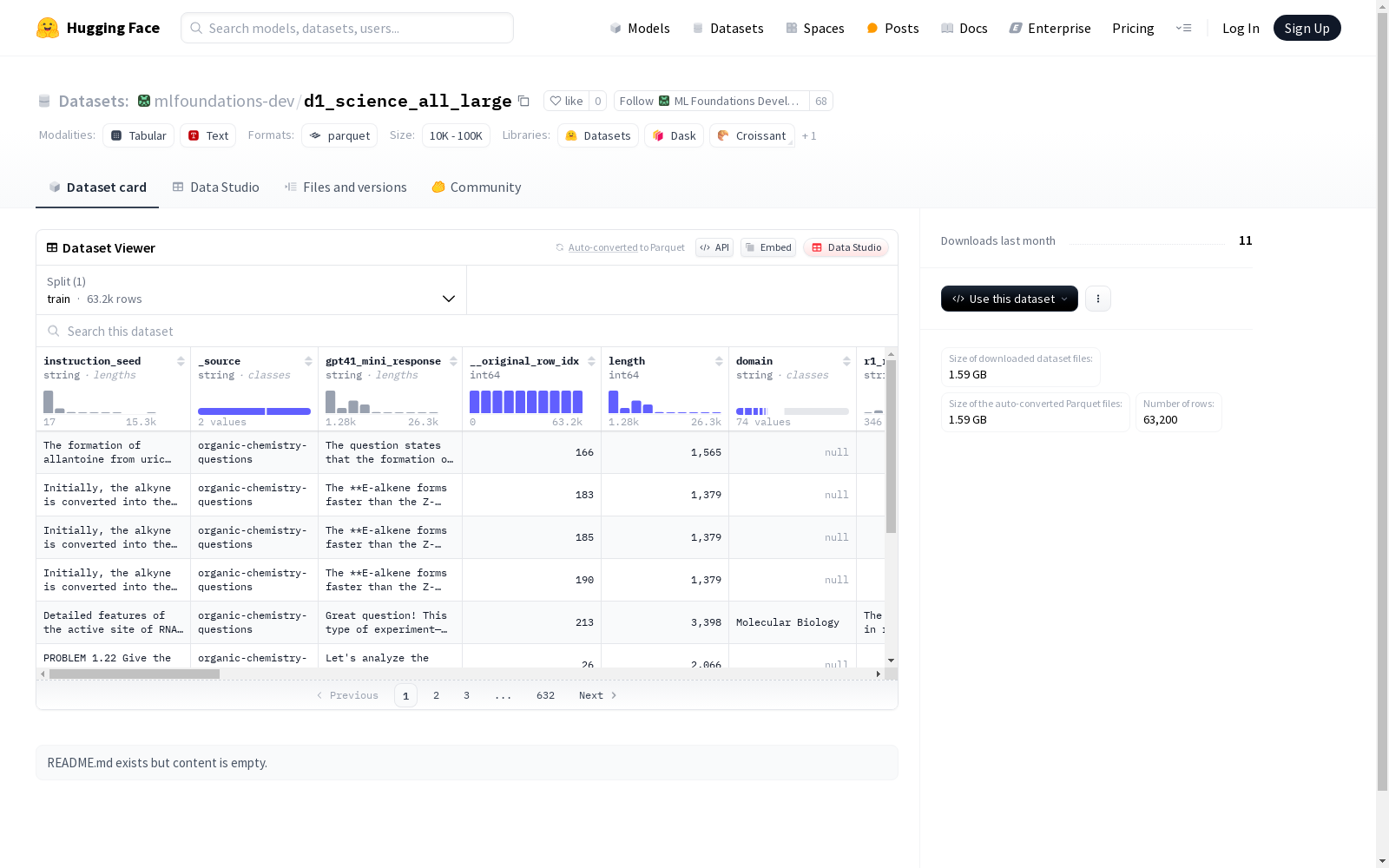Select the Tabular modality tag
The width and height of the screenshot is (1389, 868).
click(139, 135)
